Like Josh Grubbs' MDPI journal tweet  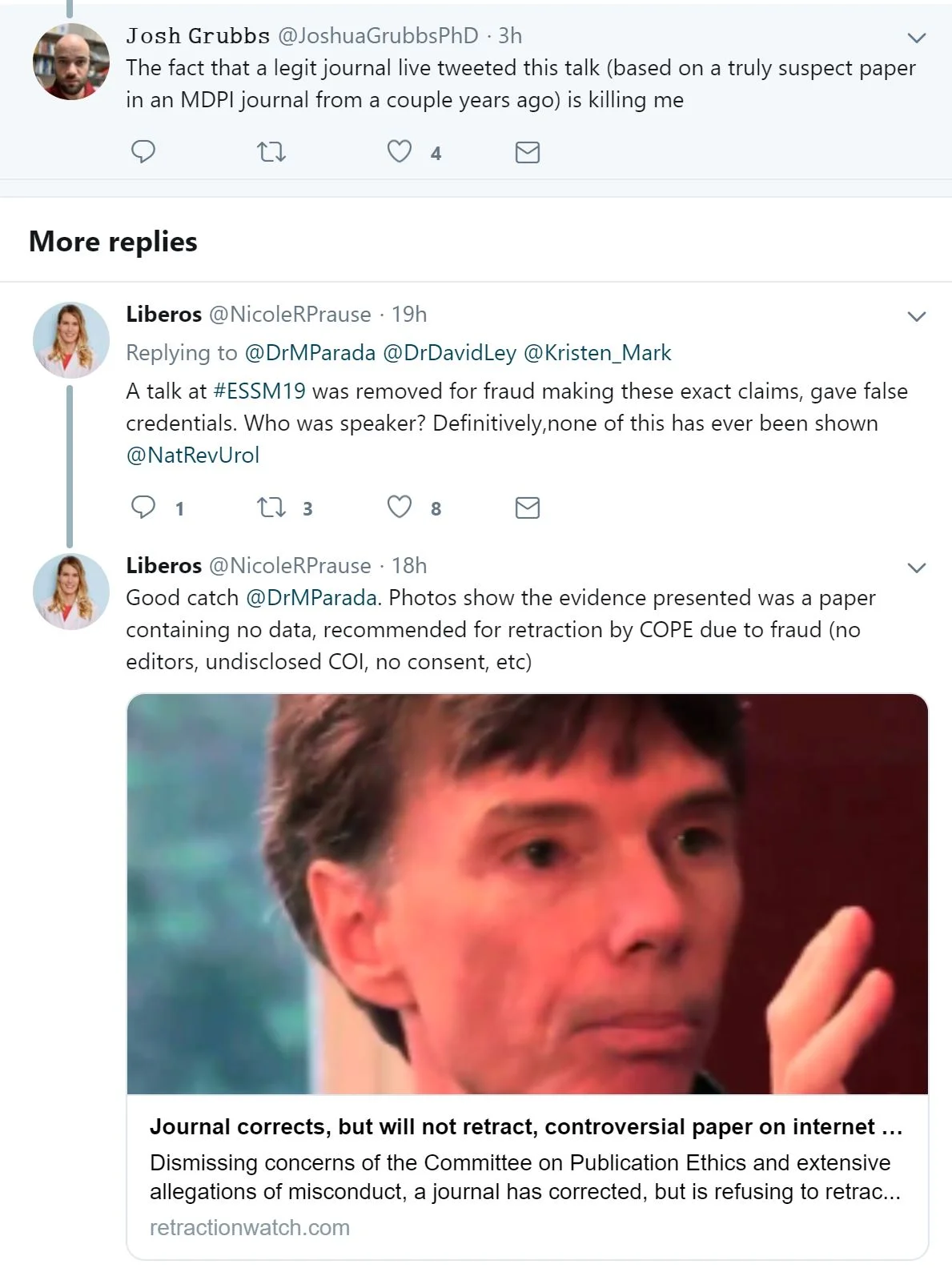(x=400, y=151)
